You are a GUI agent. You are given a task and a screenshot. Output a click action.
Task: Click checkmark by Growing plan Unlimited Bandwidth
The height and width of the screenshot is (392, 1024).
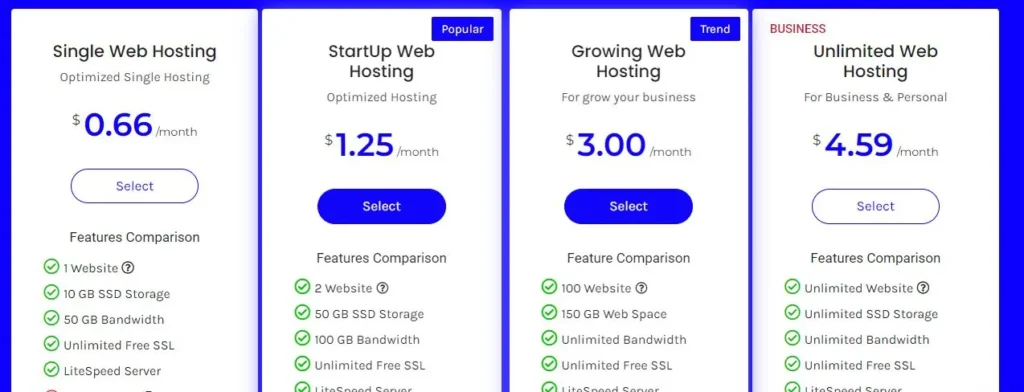(x=549, y=338)
